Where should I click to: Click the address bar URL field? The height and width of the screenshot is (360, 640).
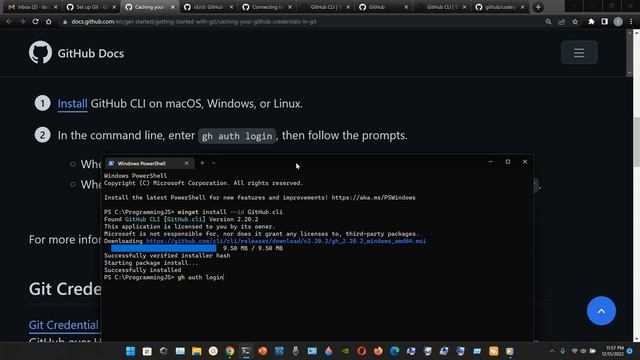[302, 22]
